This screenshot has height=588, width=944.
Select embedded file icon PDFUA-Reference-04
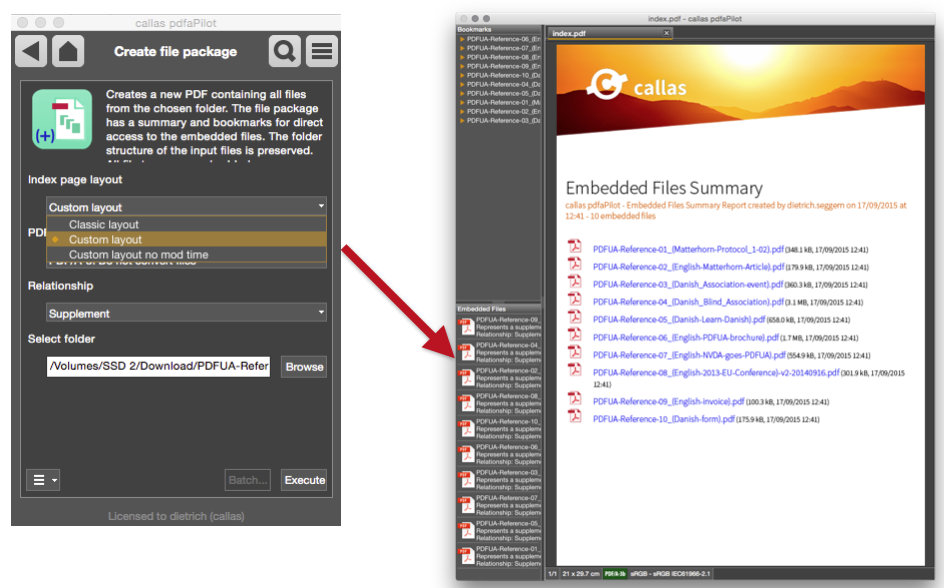[x=467, y=352]
